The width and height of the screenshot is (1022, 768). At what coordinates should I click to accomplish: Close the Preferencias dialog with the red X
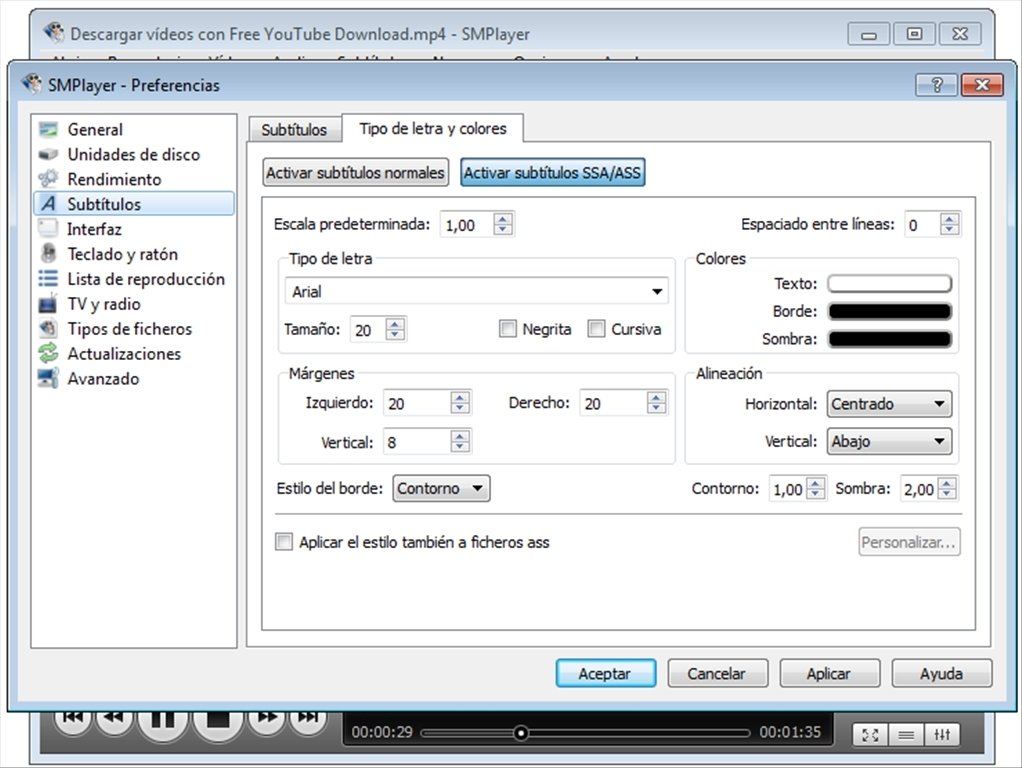click(982, 85)
